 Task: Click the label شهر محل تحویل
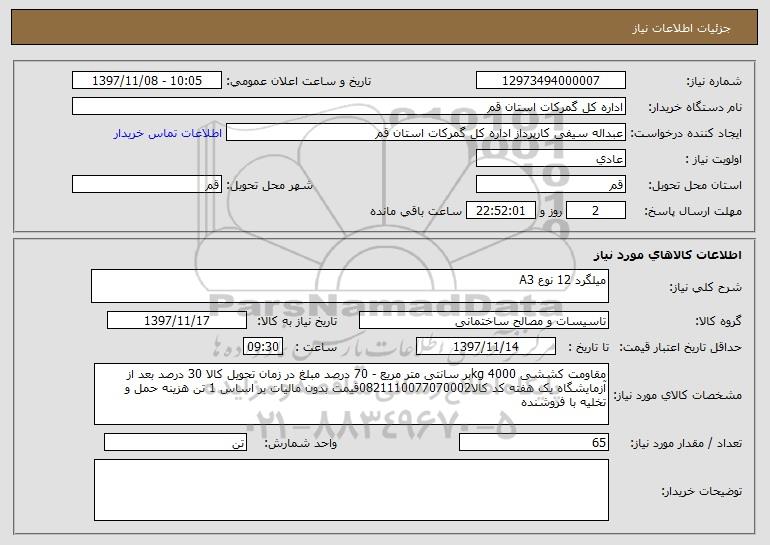point(269,186)
